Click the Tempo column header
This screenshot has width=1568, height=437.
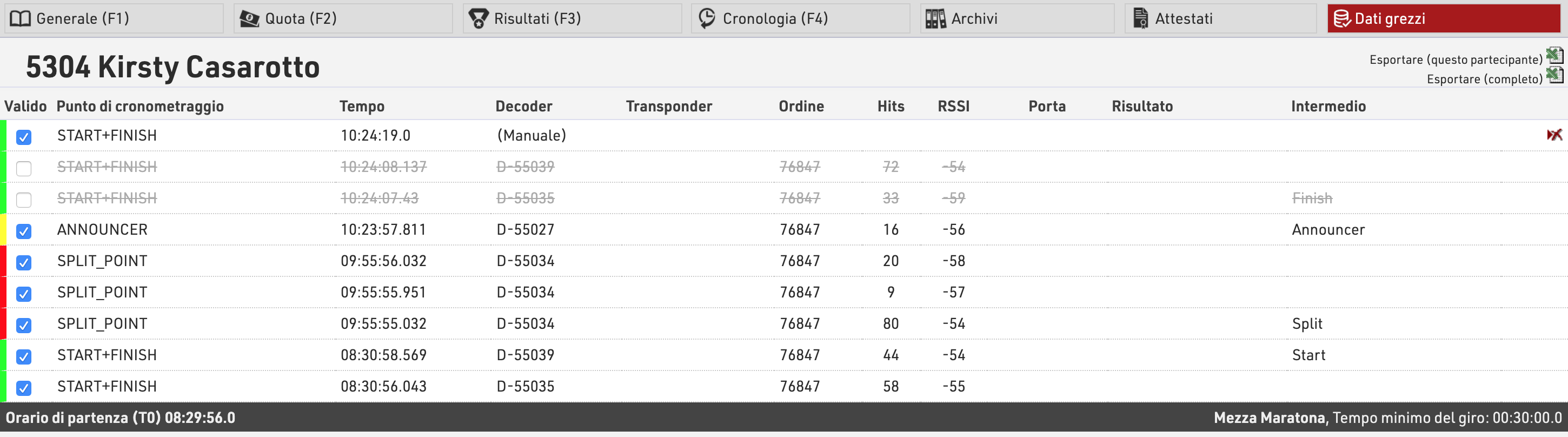[x=362, y=107]
